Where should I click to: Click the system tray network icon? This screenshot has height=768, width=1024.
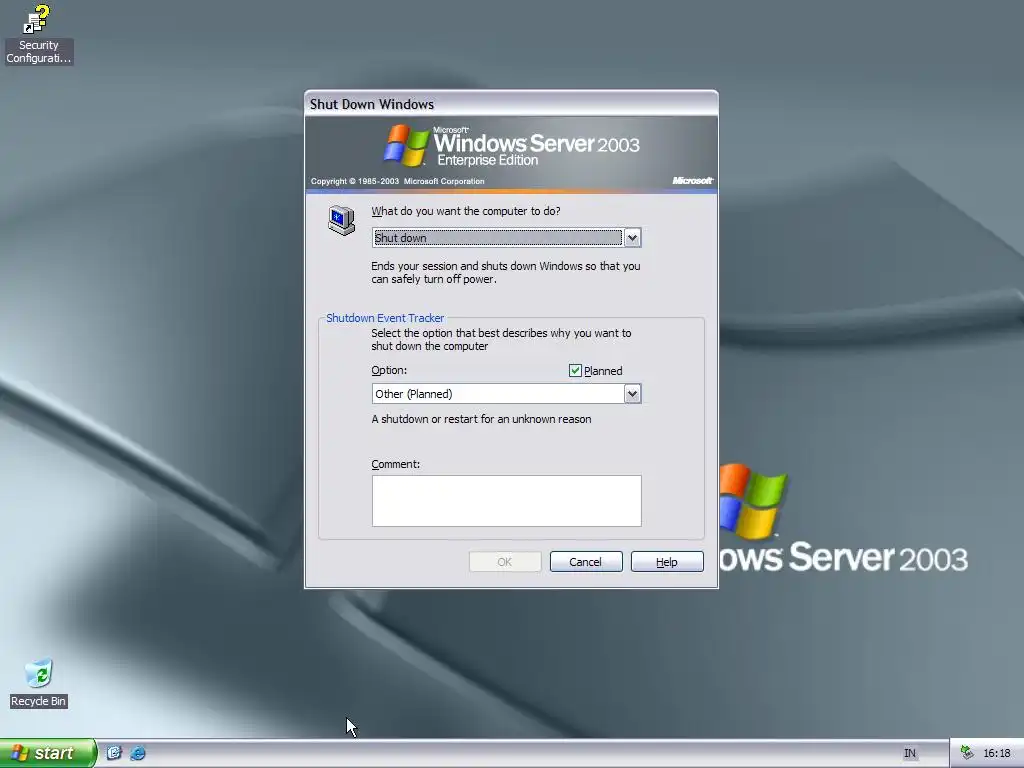click(967, 753)
